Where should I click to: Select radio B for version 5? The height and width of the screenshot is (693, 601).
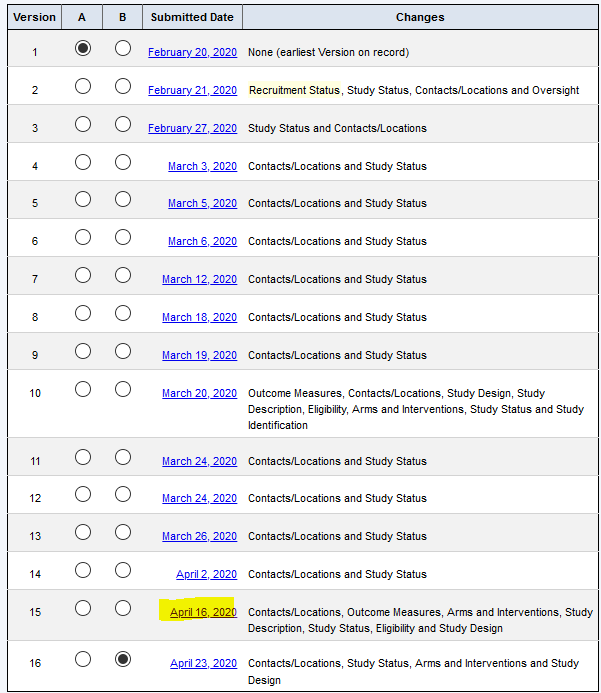coord(122,199)
